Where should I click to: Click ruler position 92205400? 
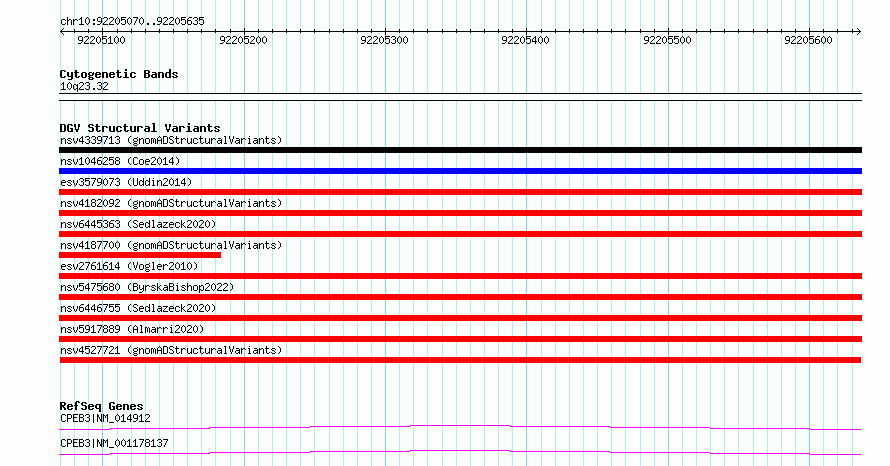(526, 40)
